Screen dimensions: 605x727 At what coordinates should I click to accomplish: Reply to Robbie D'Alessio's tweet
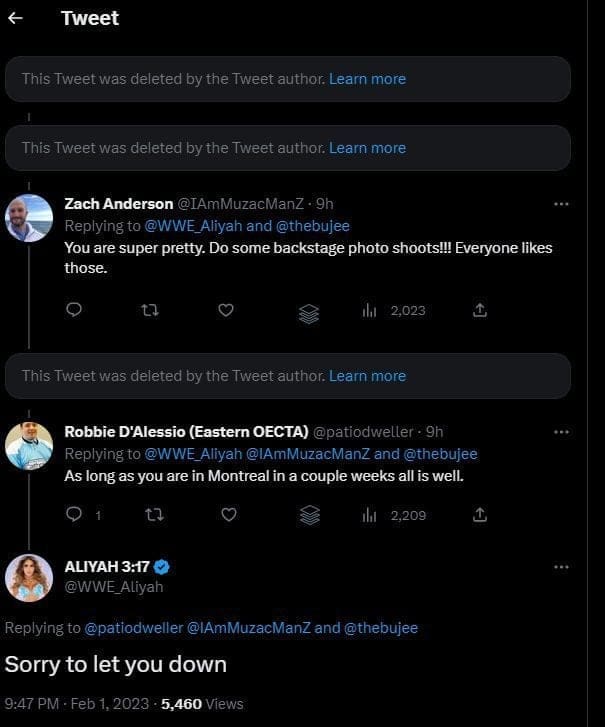74,514
